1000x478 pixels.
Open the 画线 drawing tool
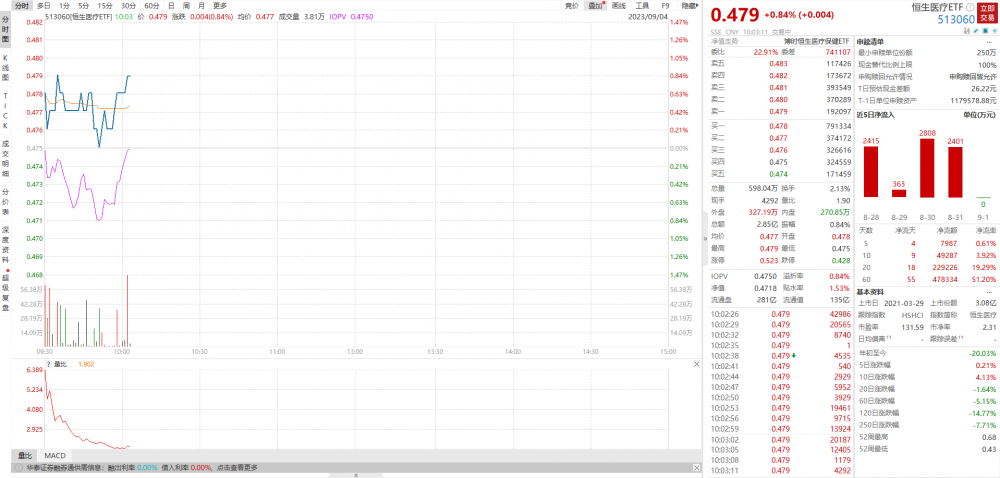619,5
